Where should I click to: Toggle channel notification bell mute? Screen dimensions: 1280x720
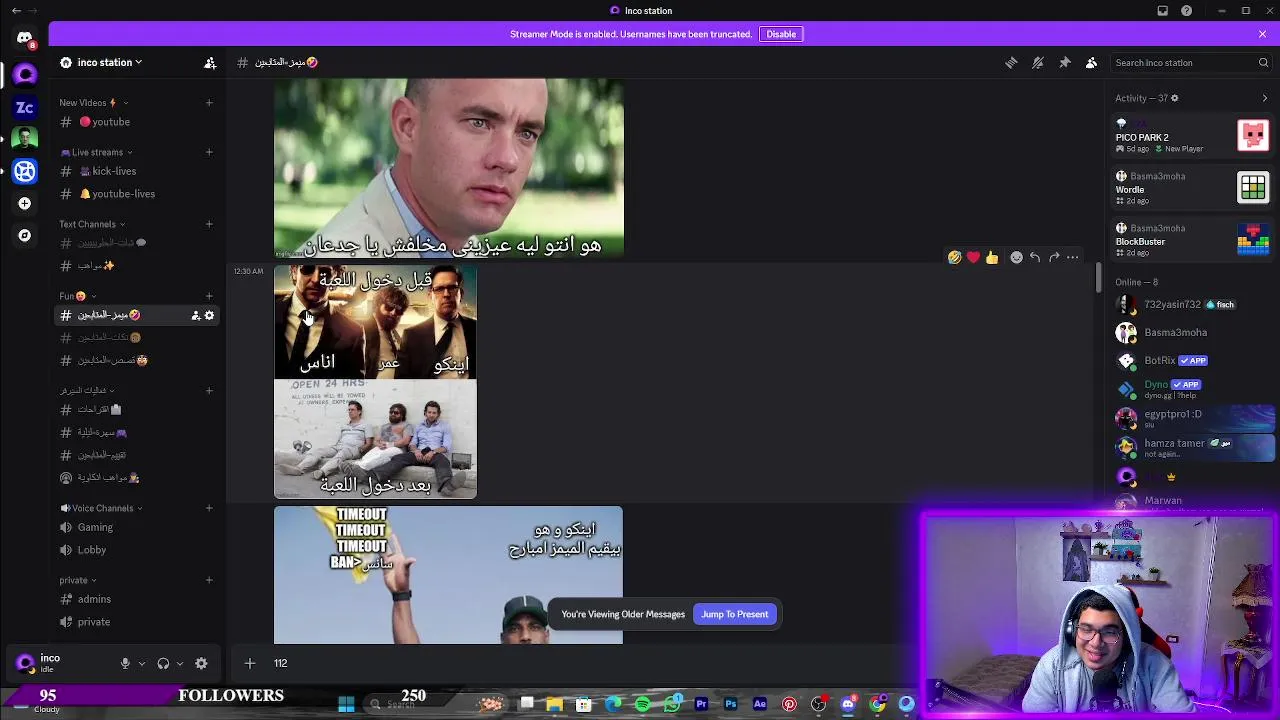1038,63
